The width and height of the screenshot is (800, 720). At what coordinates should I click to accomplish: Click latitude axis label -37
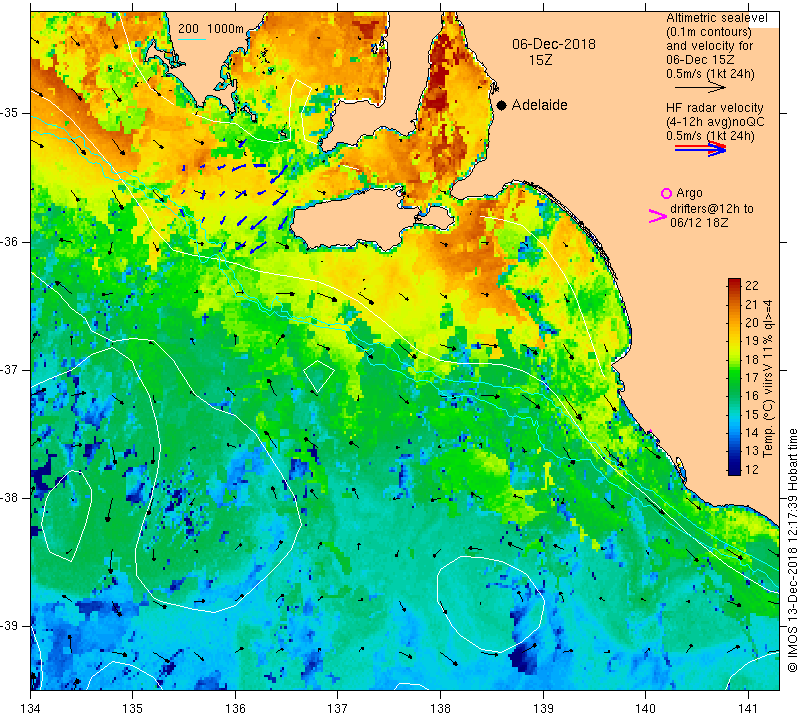[10, 369]
